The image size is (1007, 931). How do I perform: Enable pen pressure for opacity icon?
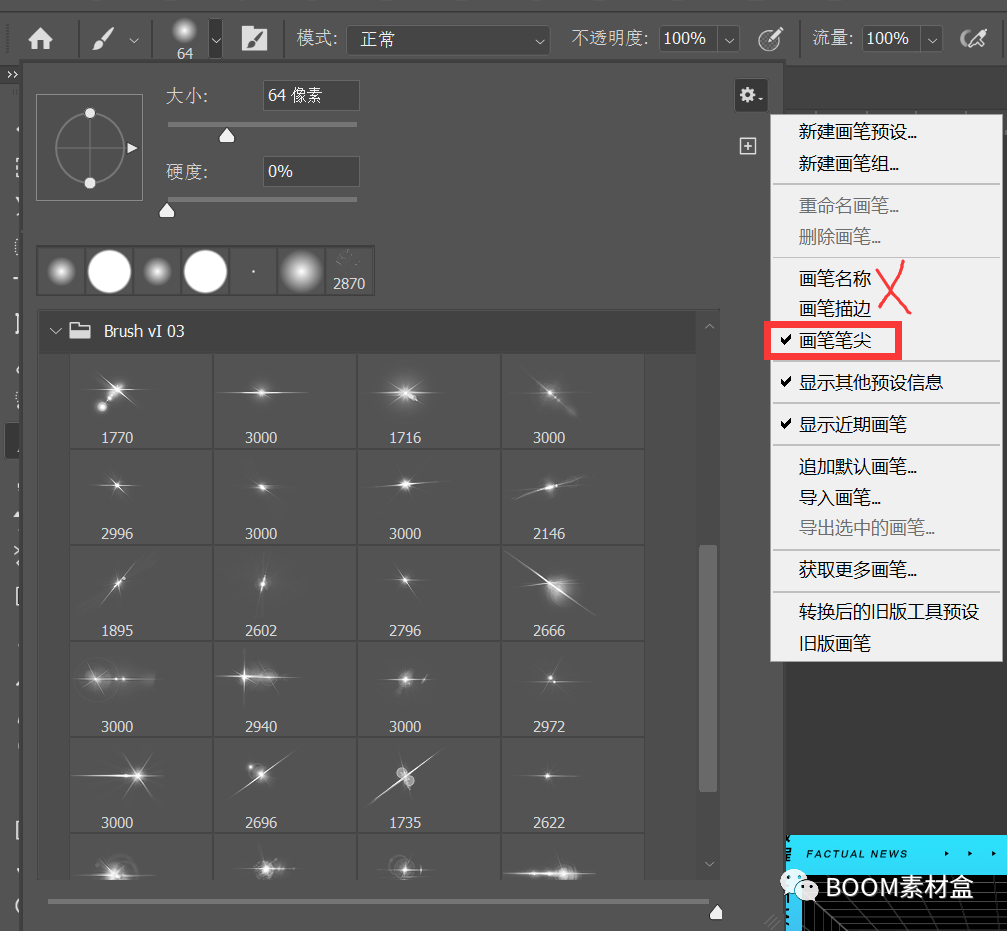tap(770, 38)
